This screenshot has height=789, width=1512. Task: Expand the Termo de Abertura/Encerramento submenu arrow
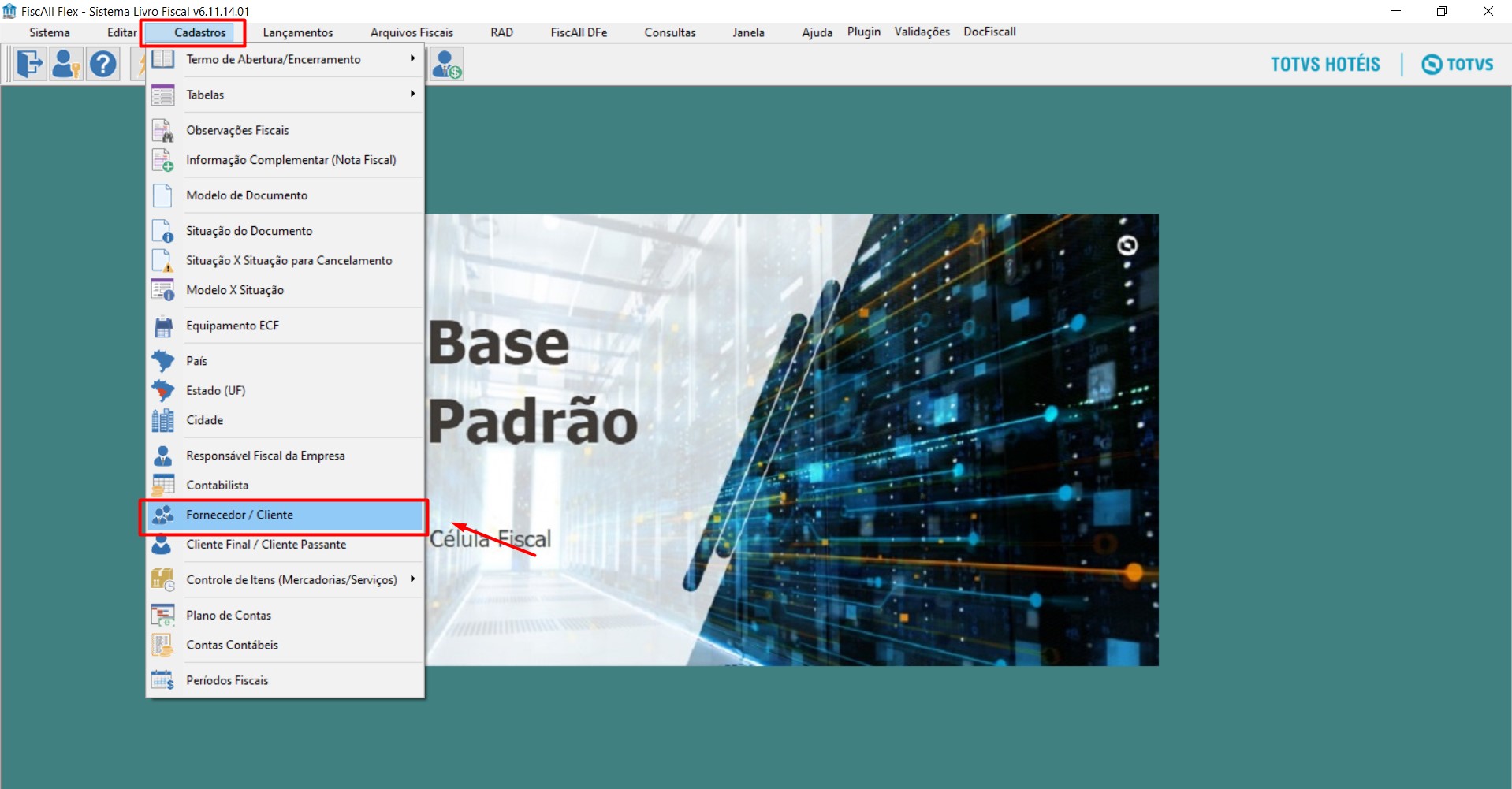[x=412, y=58]
